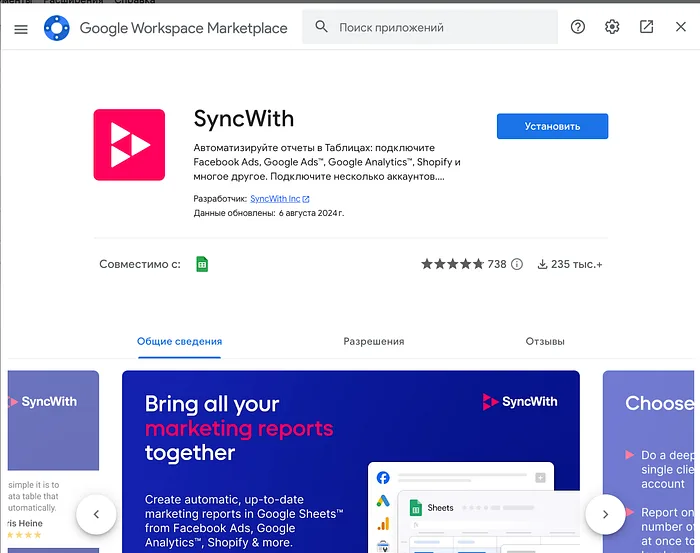The width and height of the screenshot is (700, 553).
Task: Click the SyncWith app logo
Action: click(x=129, y=145)
